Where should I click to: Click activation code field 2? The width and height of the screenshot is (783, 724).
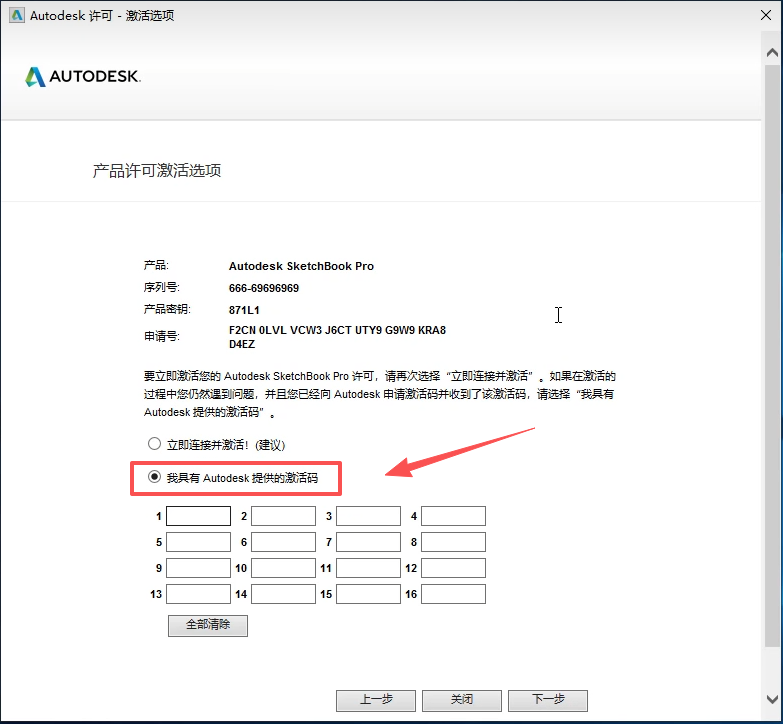click(x=283, y=516)
